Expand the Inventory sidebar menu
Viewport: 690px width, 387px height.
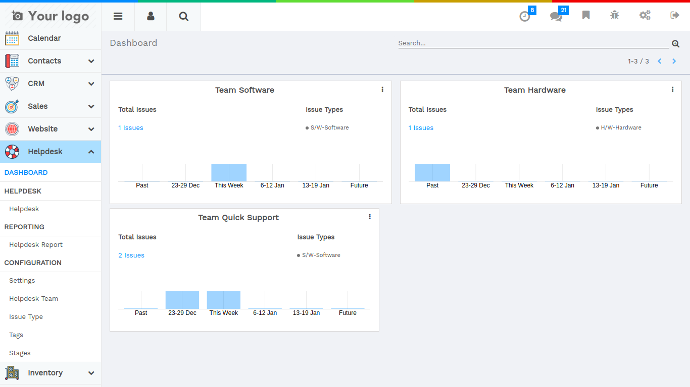pos(51,373)
